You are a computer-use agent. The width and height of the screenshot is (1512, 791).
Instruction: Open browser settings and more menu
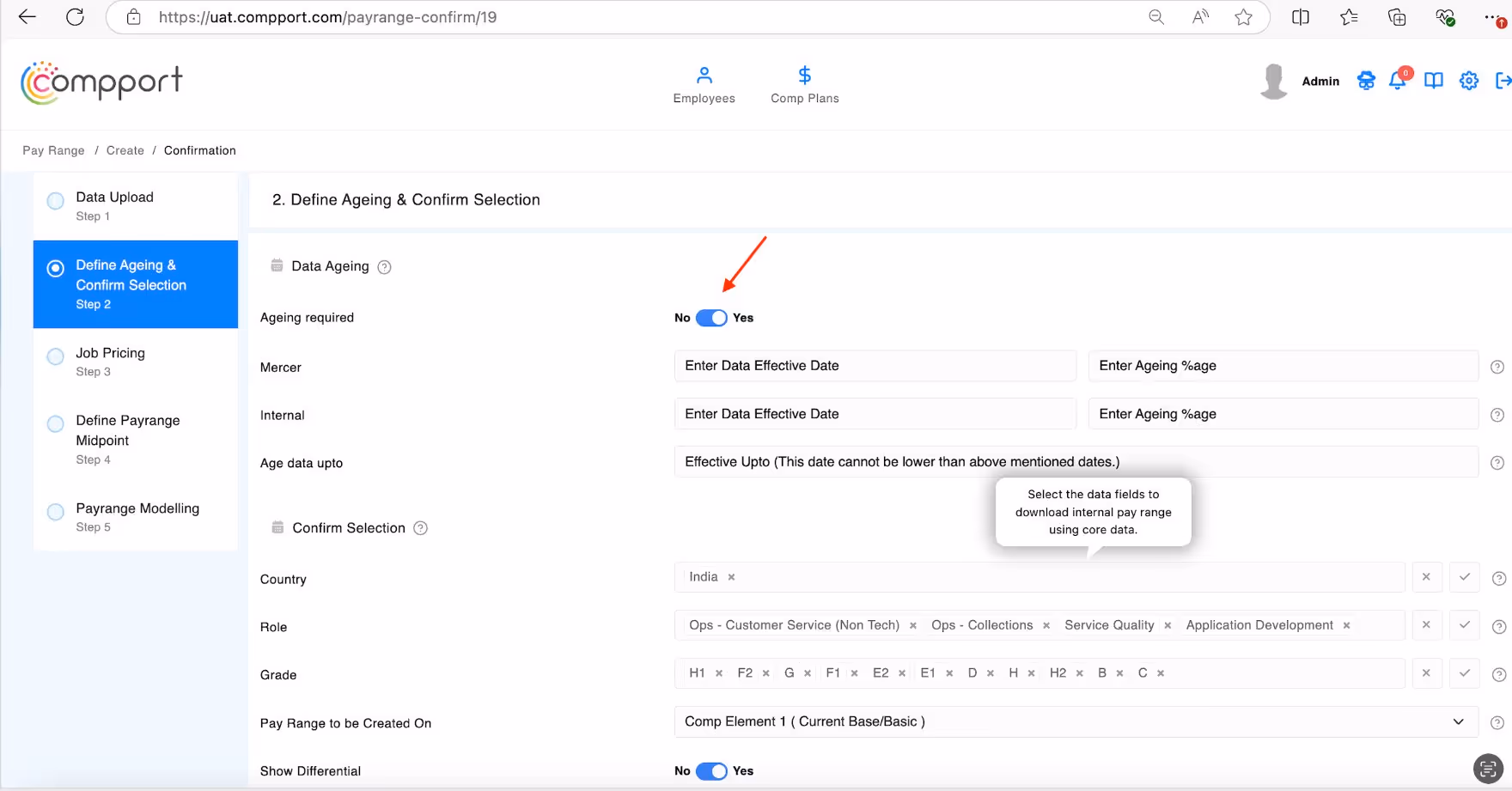(x=1495, y=17)
